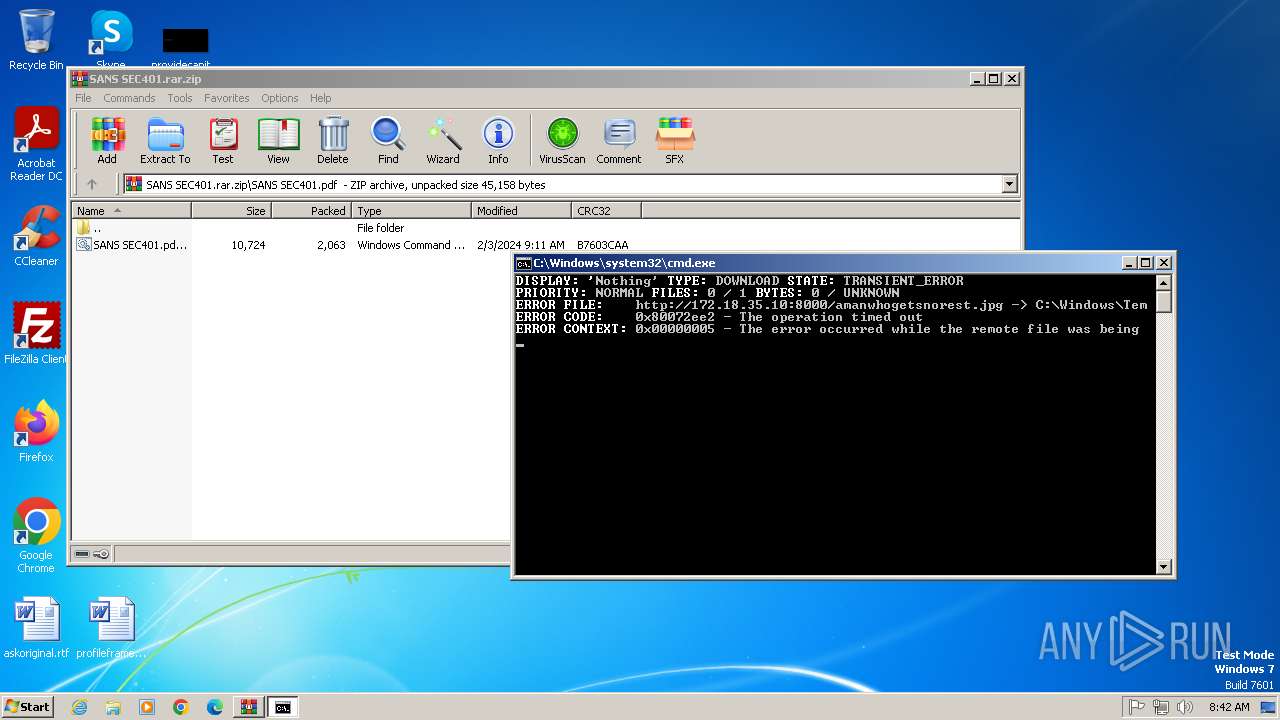Open CCleaner desktop icon
Screen dimensions: 1280x720
[36, 237]
